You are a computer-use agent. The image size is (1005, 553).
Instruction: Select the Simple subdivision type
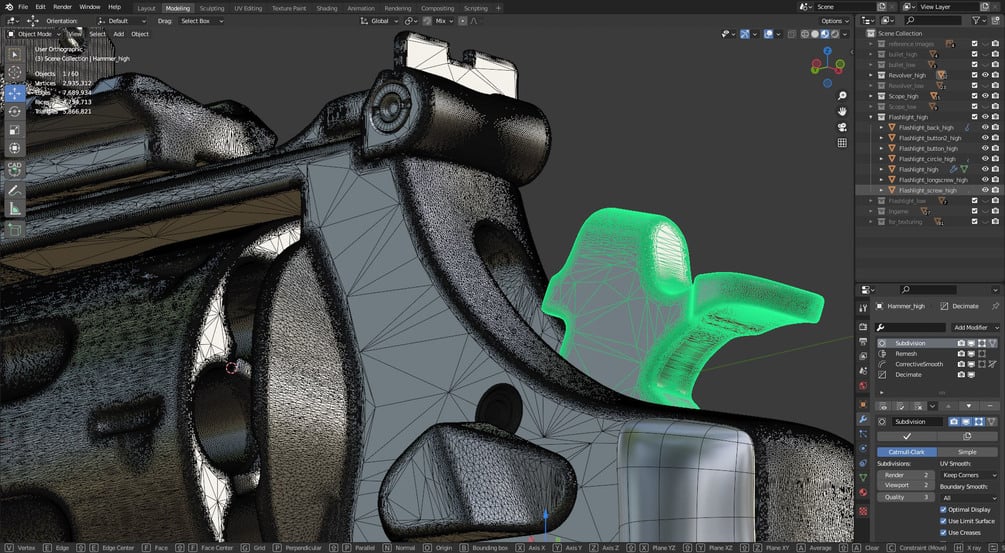(967, 452)
